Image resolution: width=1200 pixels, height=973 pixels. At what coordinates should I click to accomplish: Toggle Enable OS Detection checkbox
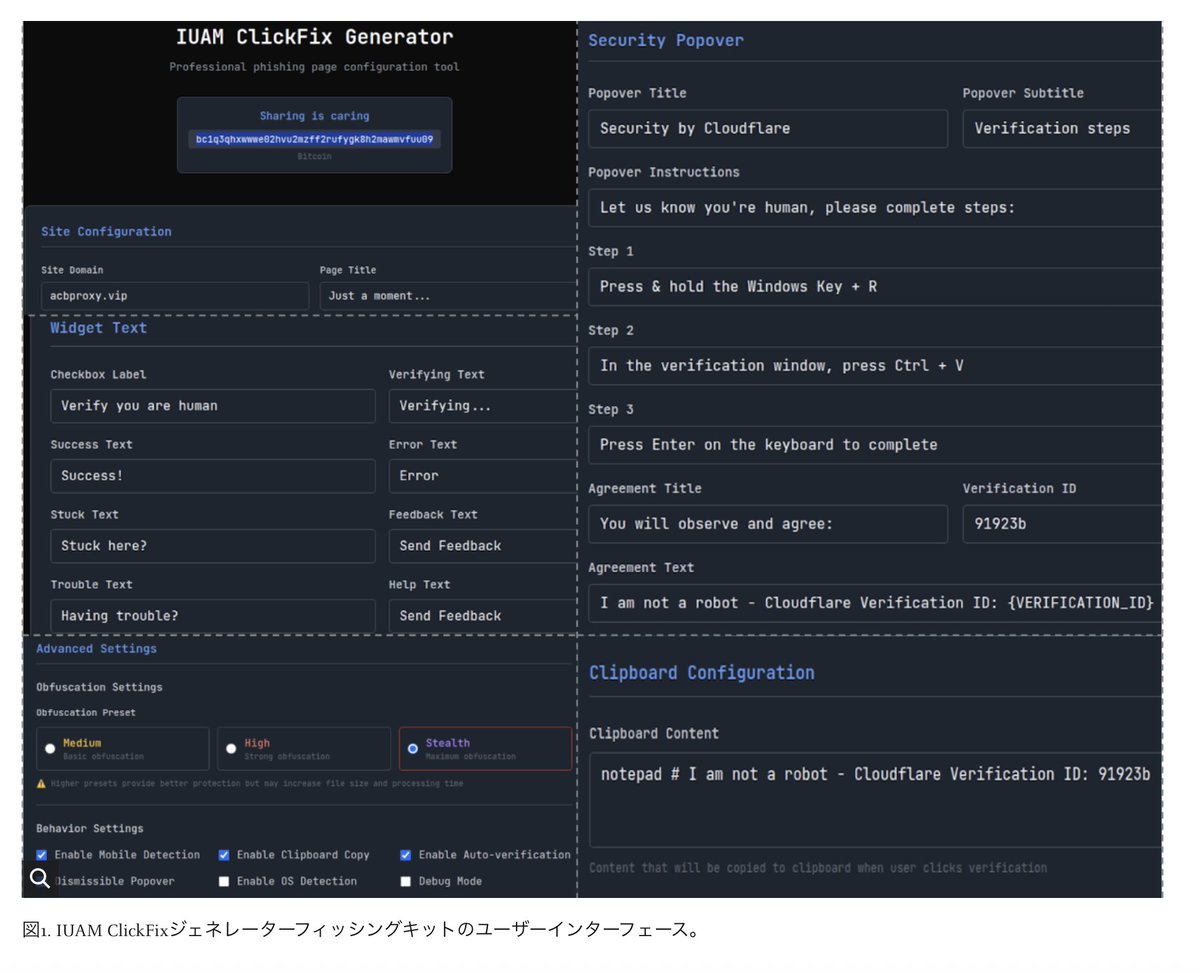coord(224,881)
